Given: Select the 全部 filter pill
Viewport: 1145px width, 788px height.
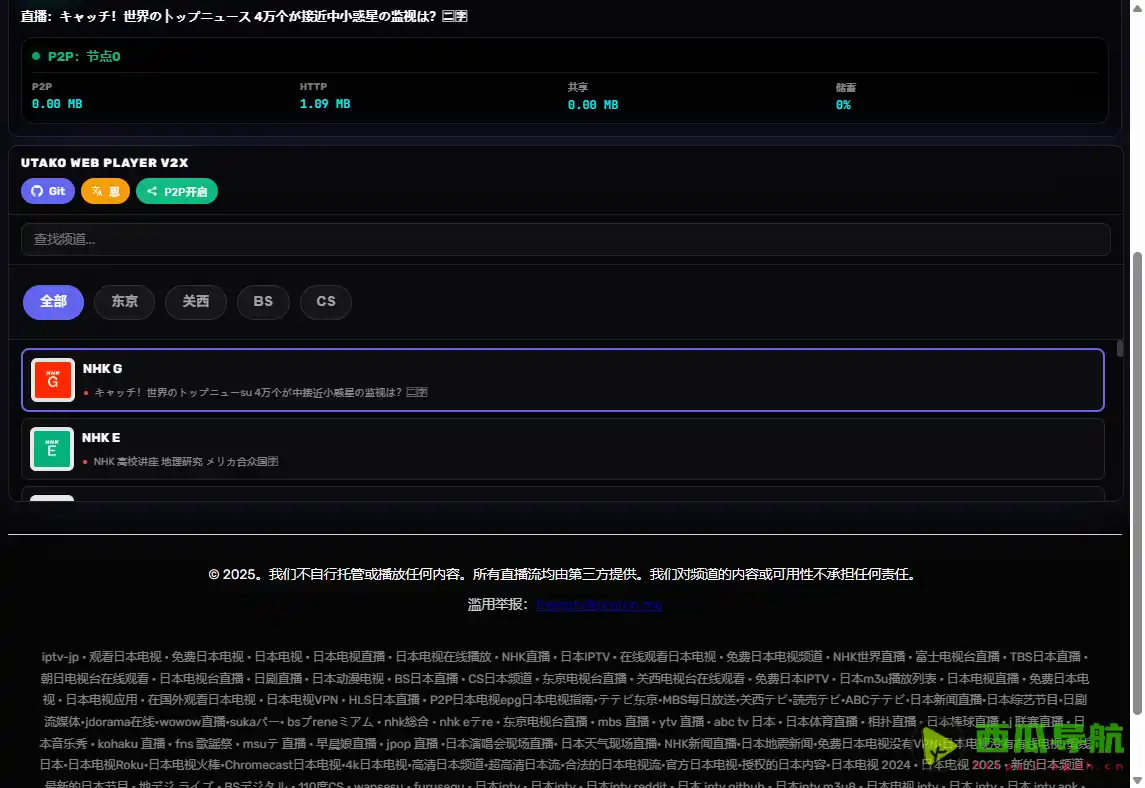Looking at the screenshot, I should point(53,301).
